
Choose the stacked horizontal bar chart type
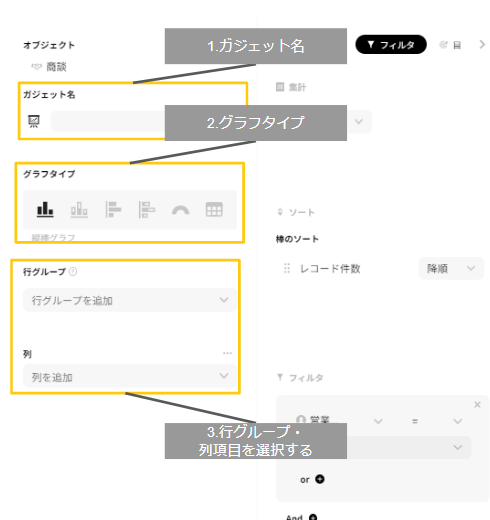(147, 210)
